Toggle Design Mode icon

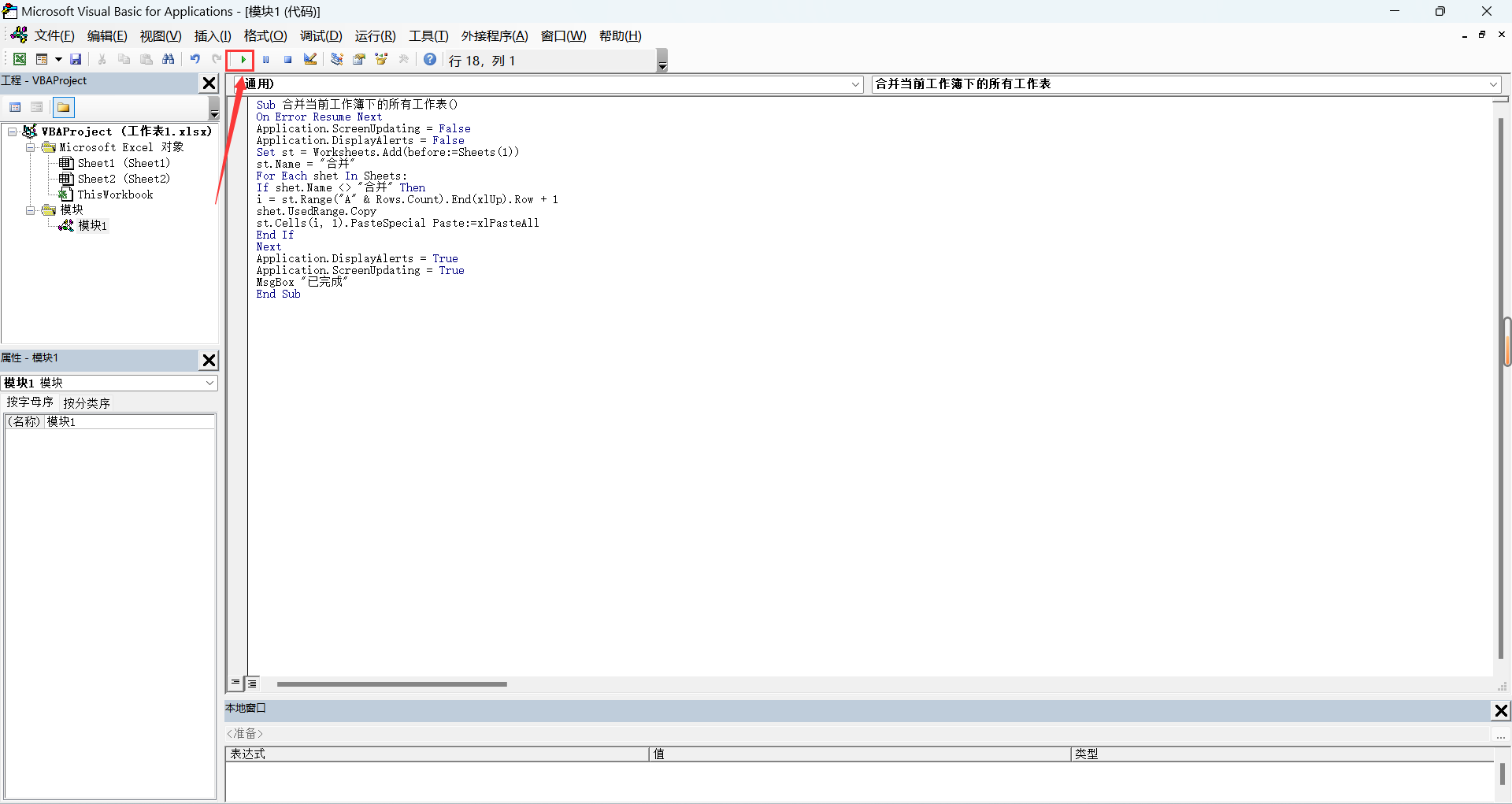point(309,60)
